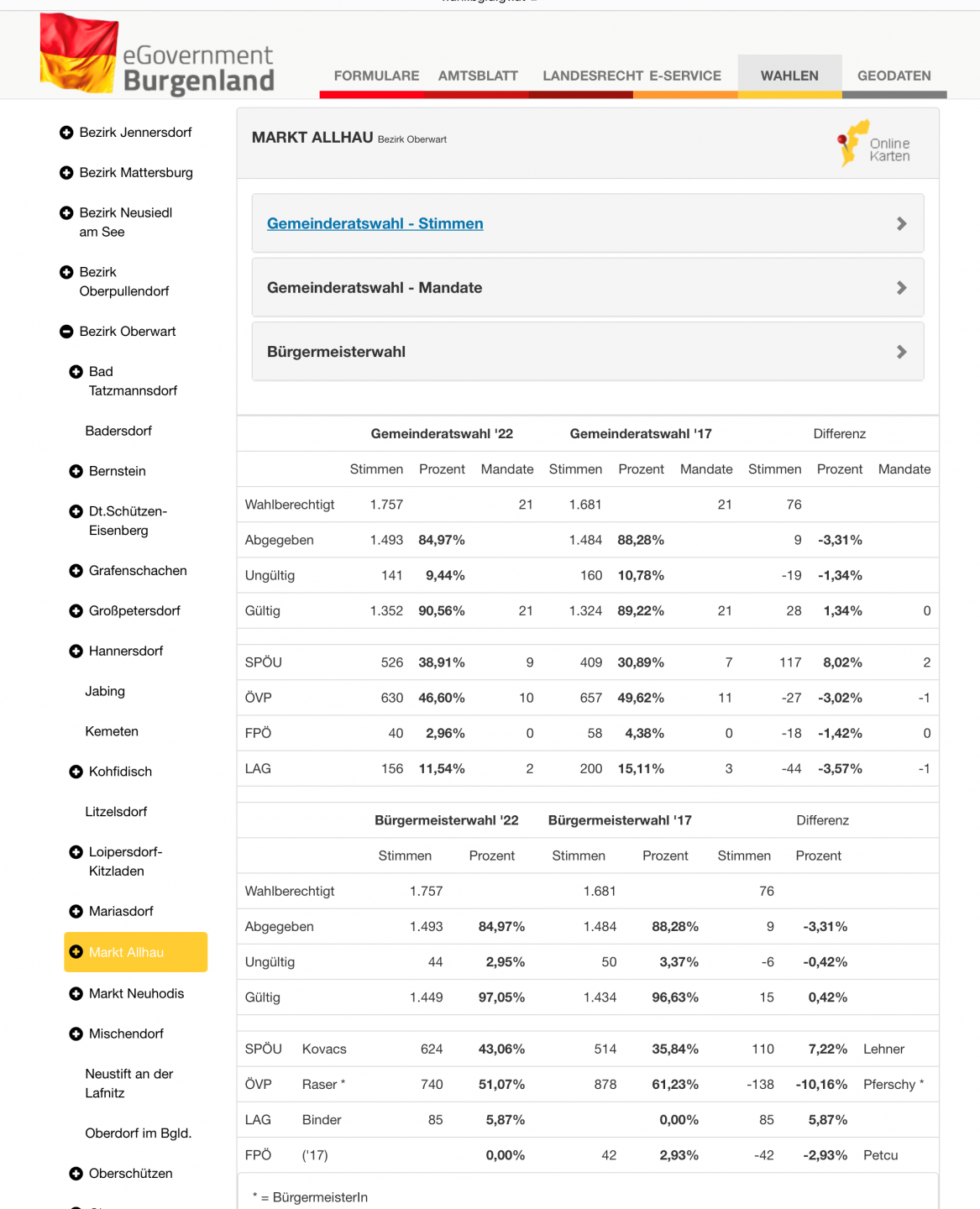Click 2017 candidate Lehner
980x1209 pixels.
(x=883, y=1049)
